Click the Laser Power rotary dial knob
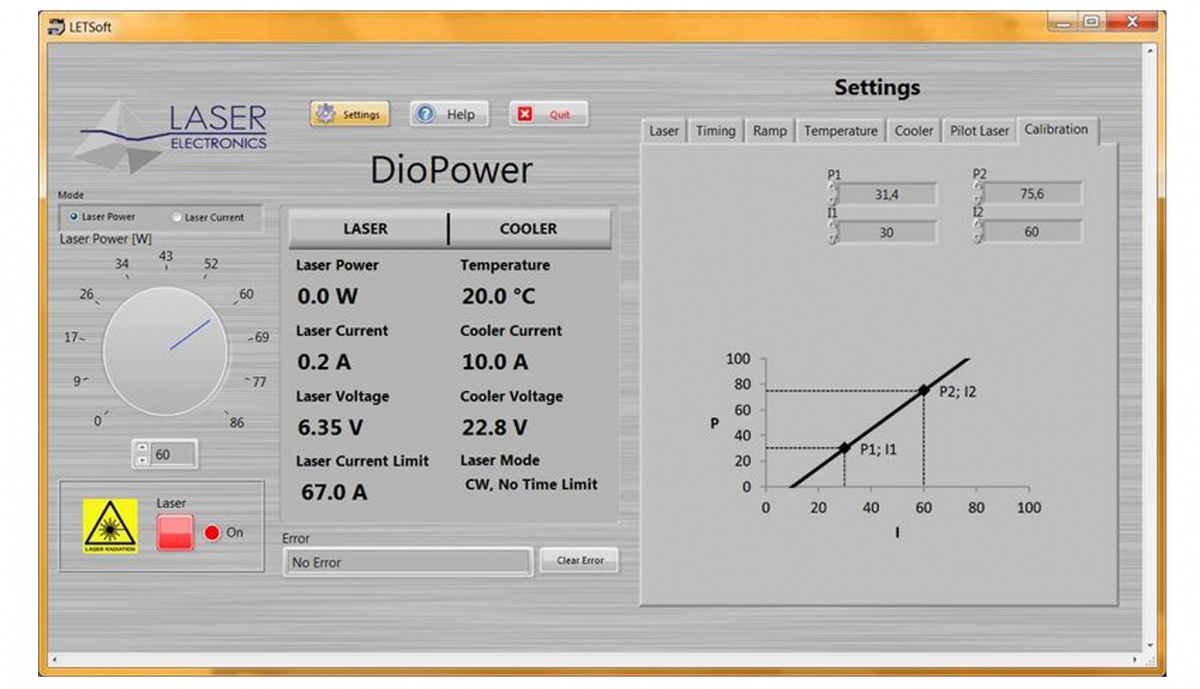Image resolution: width=1200 pixels, height=689 pixels. [x=166, y=351]
